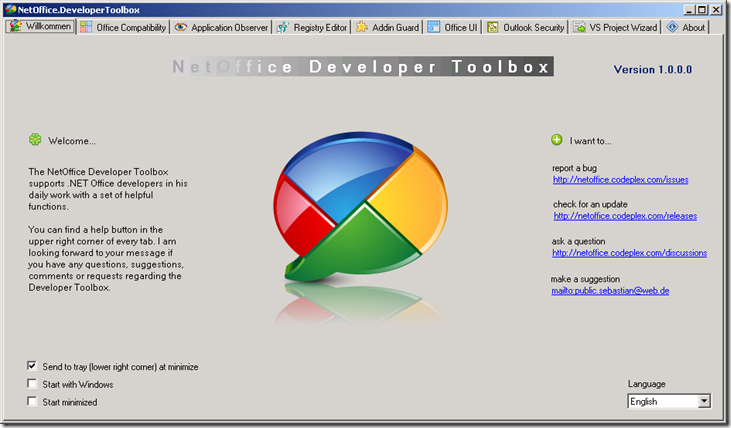
Task: Click the Registry Editor tab icon
Action: [283, 27]
